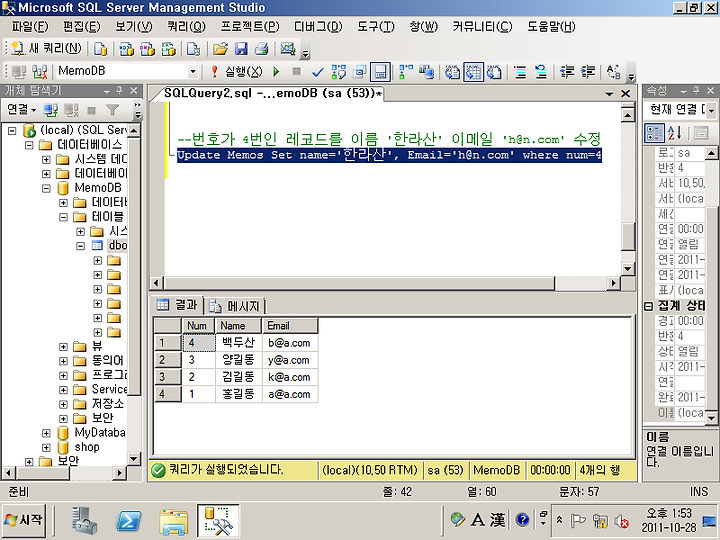The image size is (720, 540).
Task: Click the Name column header
Action: (238, 326)
